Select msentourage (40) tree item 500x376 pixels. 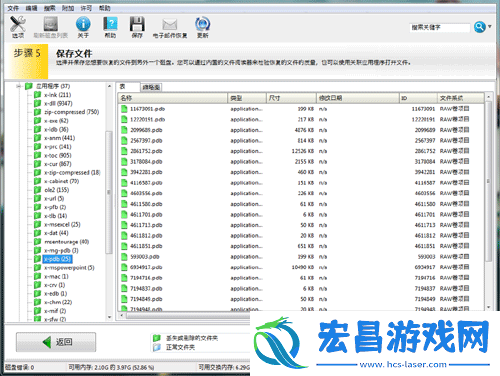click(66, 242)
